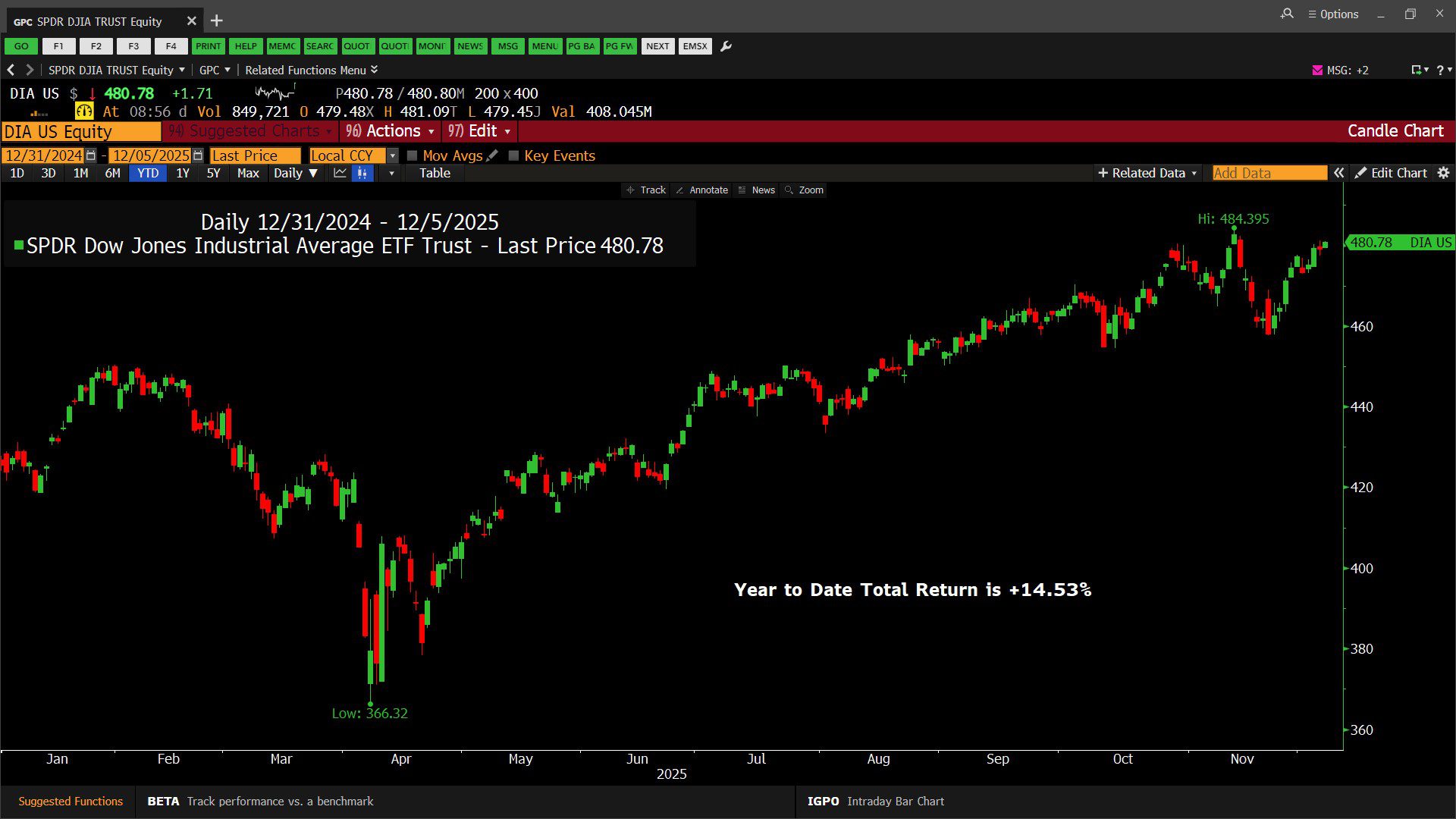Open the 97) Edit menu
Screen dimensions: 1456x819
(x=479, y=131)
